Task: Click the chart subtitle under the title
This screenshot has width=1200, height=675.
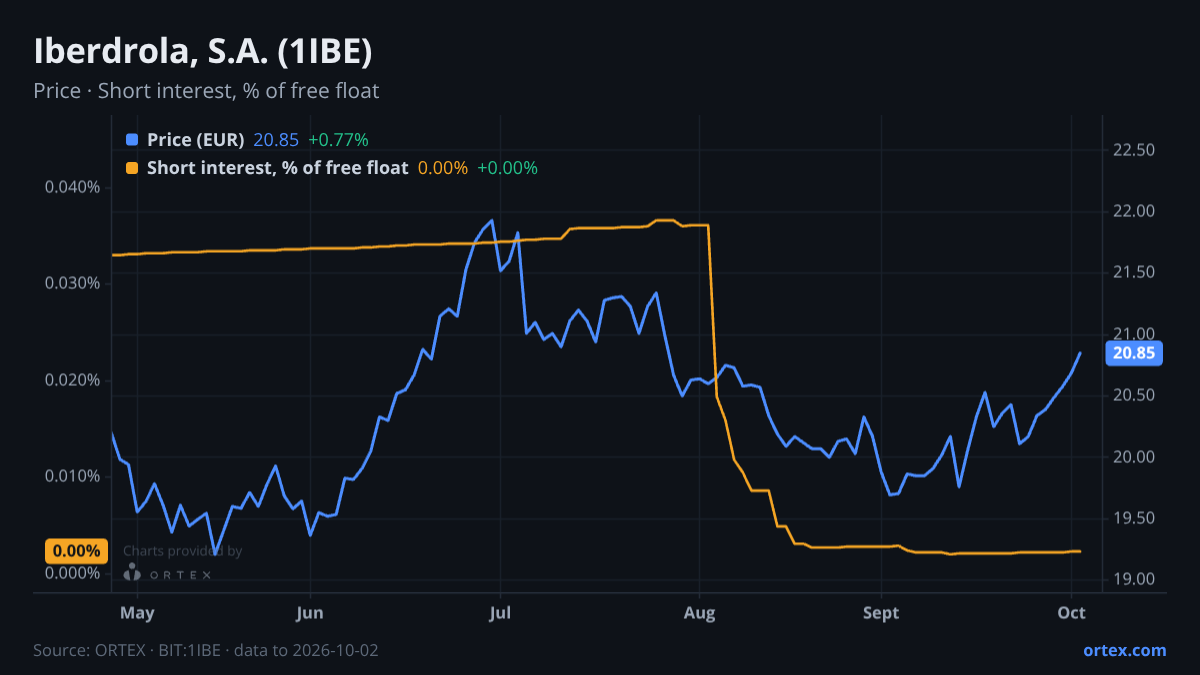Action: pos(206,91)
